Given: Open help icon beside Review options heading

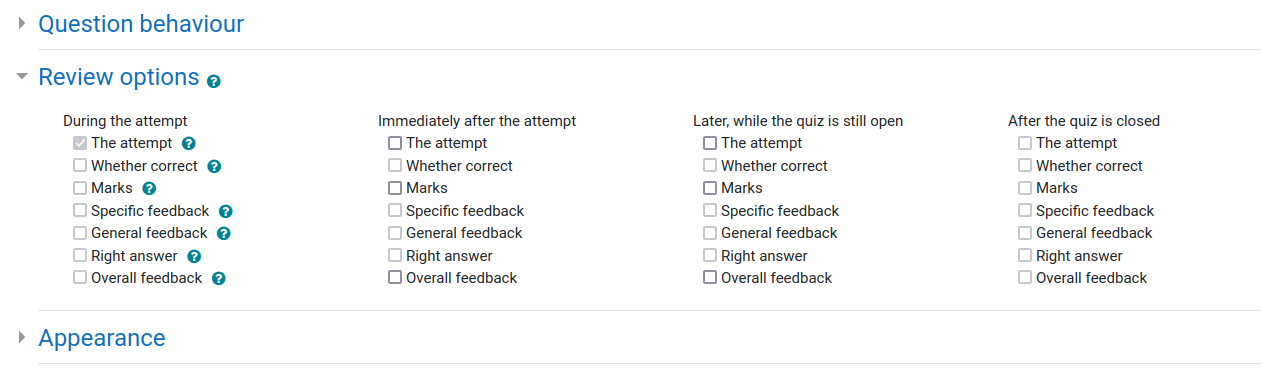Looking at the screenshot, I should click(214, 81).
